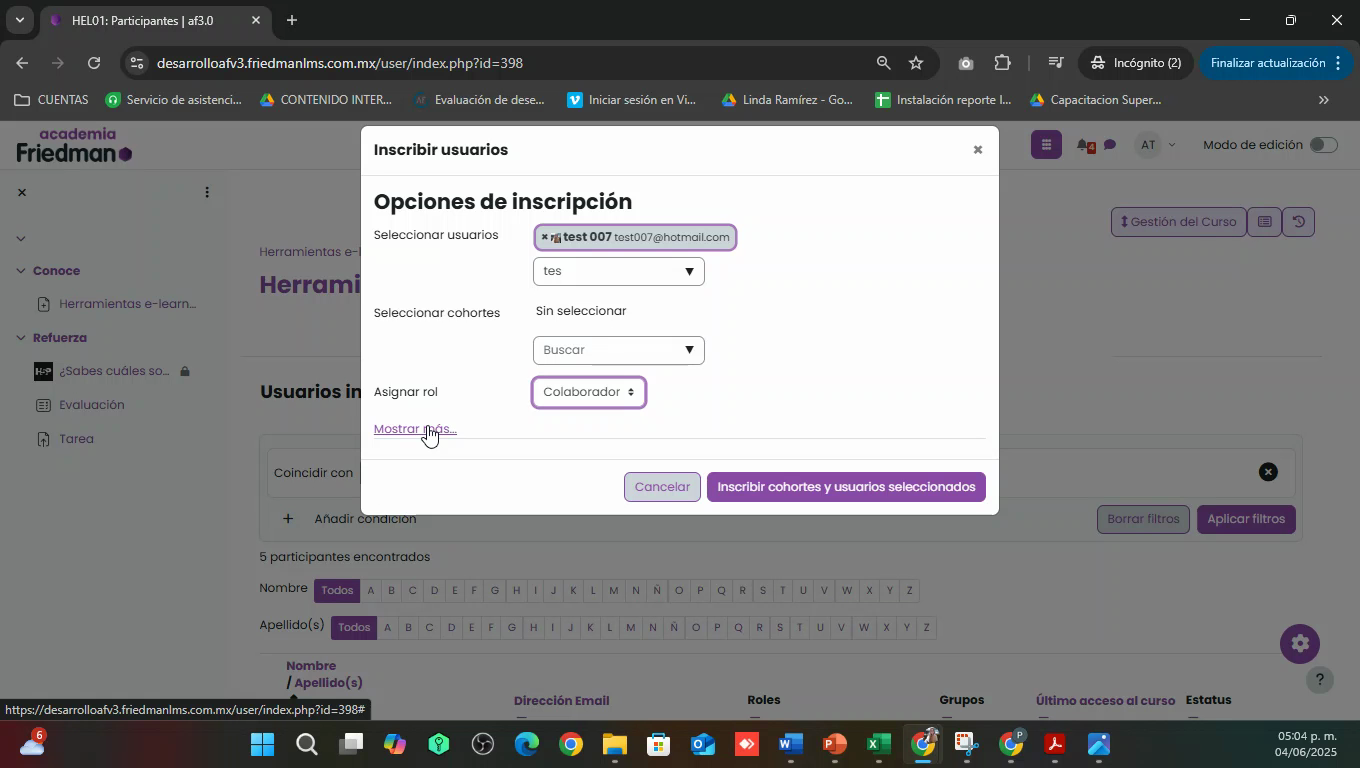The height and width of the screenshot is (768, 1360).
Task: Toggle the Modo de edición switch
Action: click(1323, 145)
